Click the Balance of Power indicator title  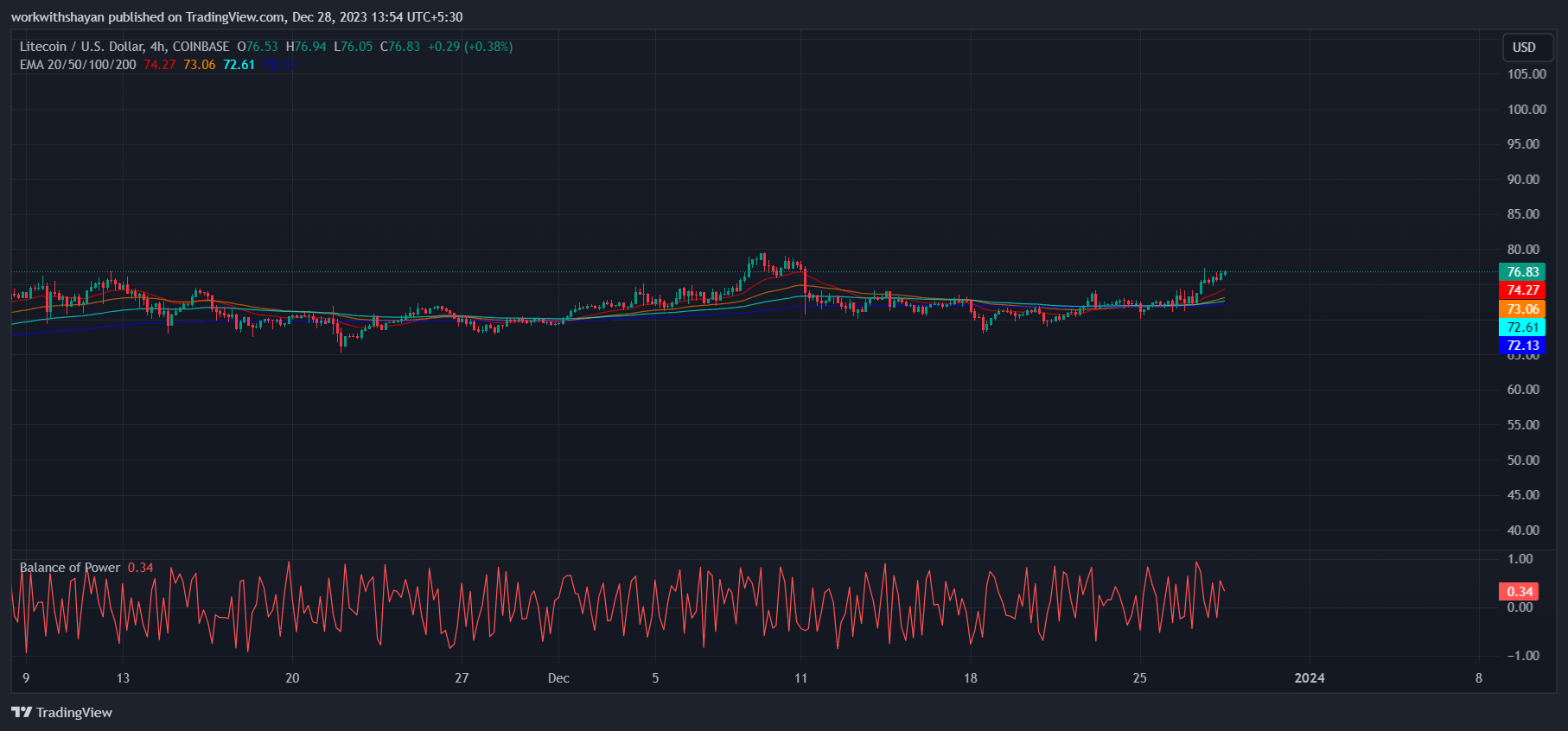click(x=70, y=568)
